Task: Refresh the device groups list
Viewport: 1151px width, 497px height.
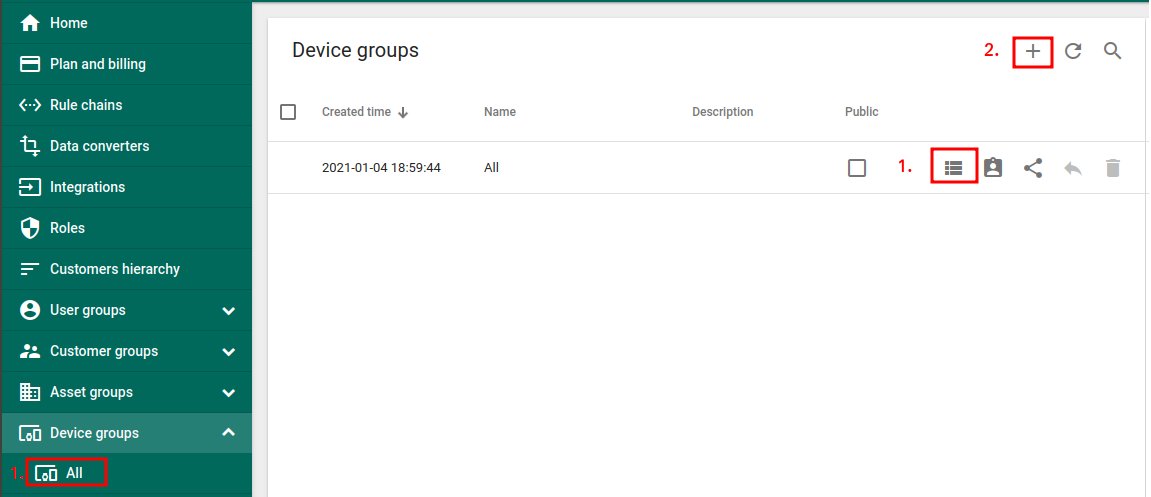Action: click(1073, 51)
